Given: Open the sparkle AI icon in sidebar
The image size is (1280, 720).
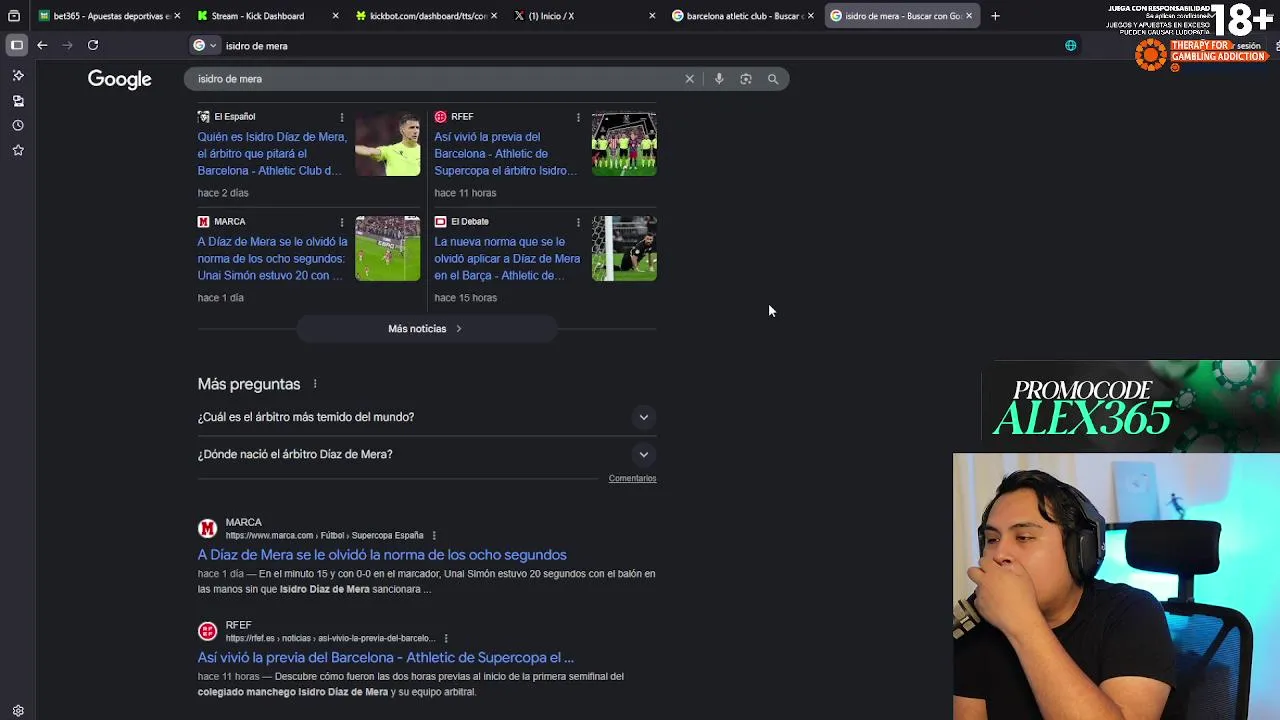Looking at the screenshot, I should tap(18, 75).
